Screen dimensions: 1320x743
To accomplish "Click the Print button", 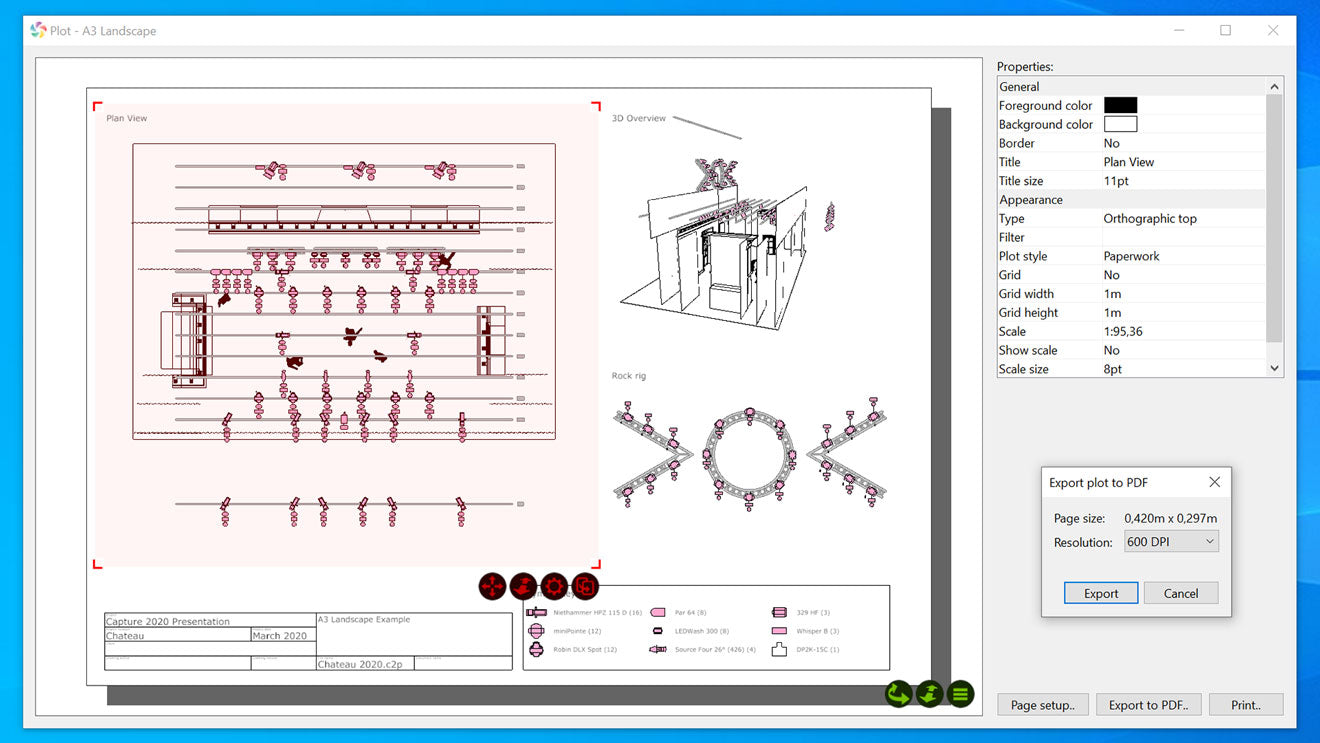I will 1245,705.
